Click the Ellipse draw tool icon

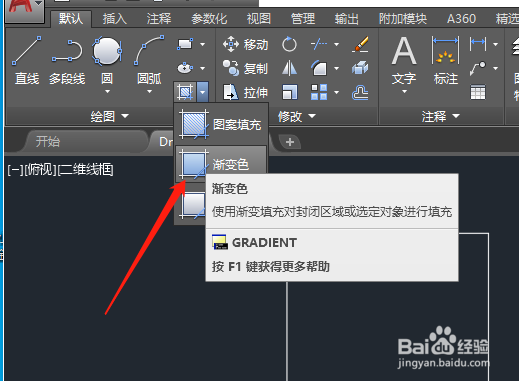coord(185,68)
